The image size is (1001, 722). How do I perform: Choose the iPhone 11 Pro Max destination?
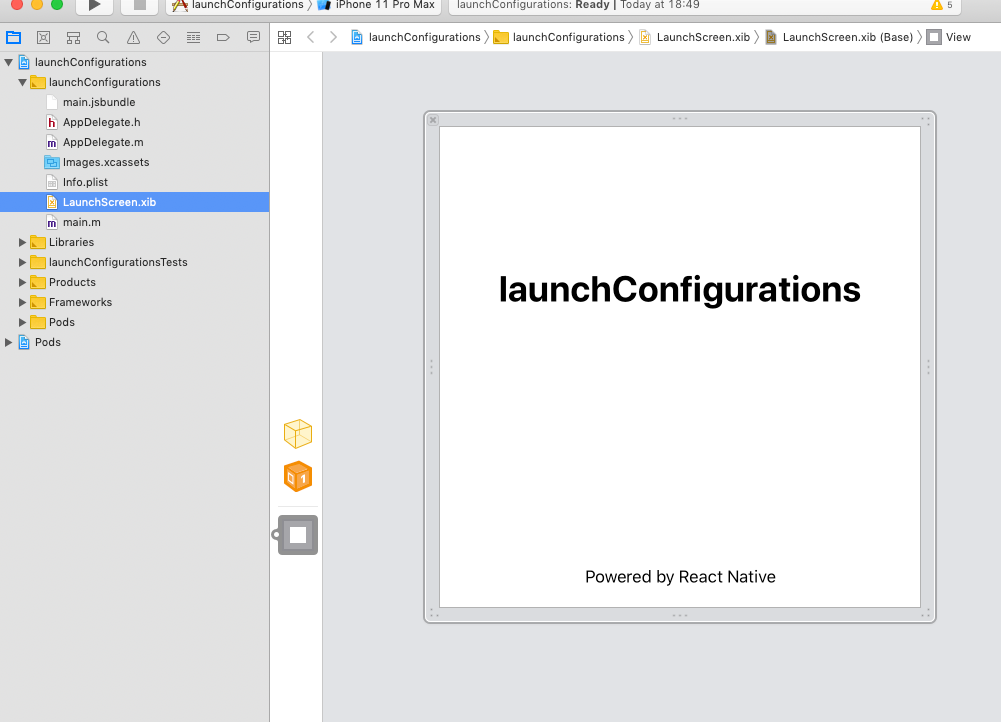pyautogui.click(x=377, y=5)
